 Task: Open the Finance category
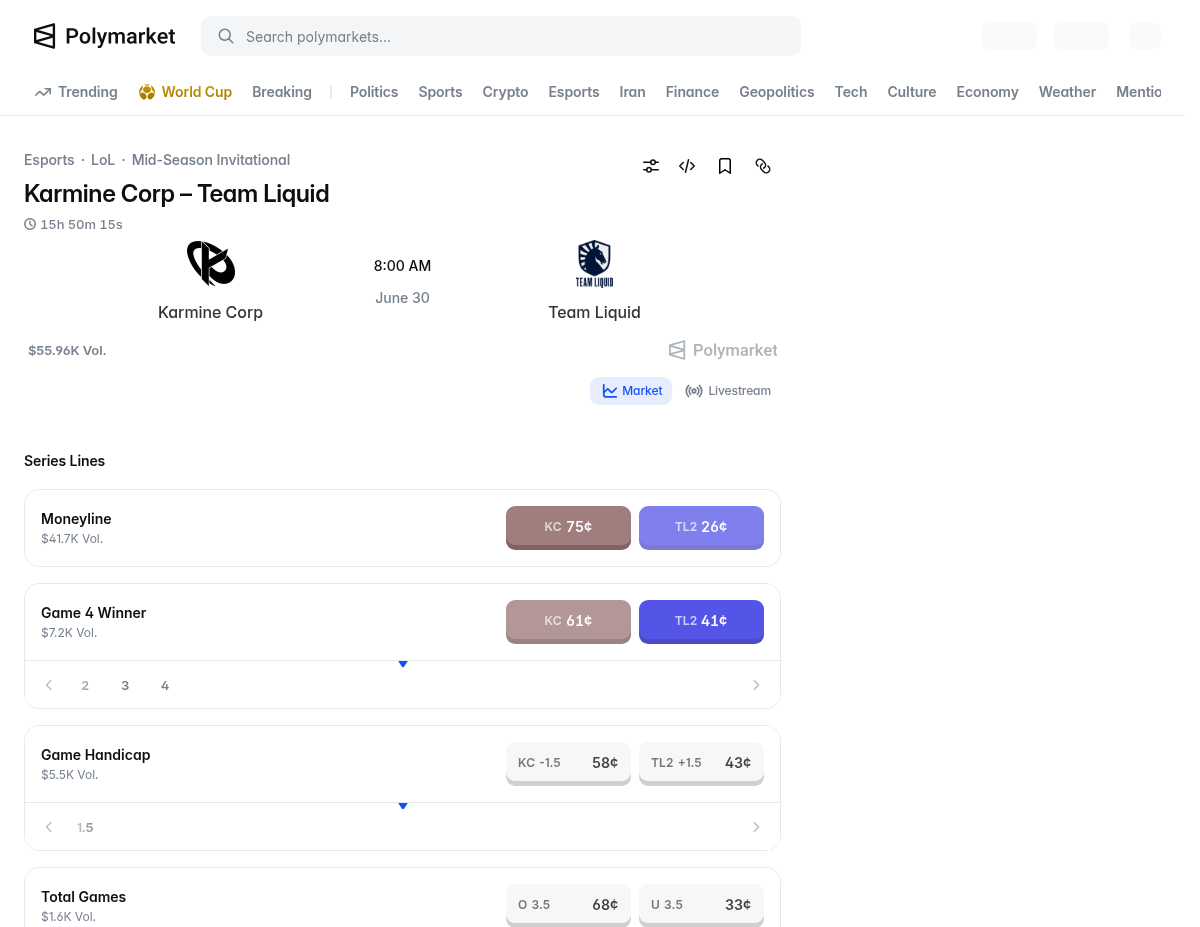[692, 92]
